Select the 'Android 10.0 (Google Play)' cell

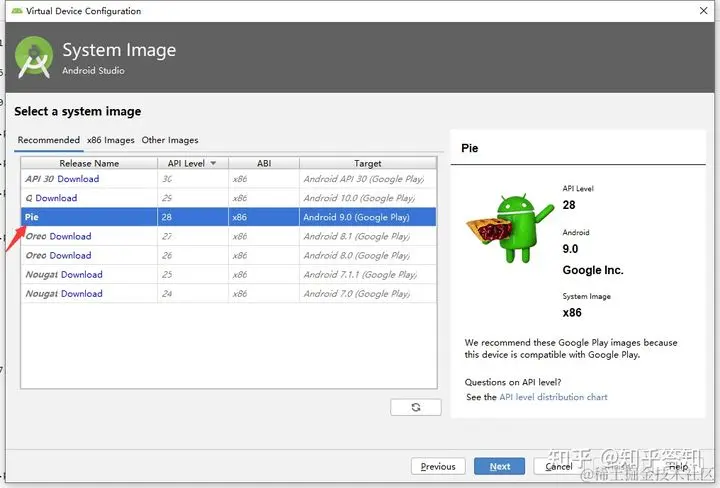pyautogui.click(x=368, y=198)
